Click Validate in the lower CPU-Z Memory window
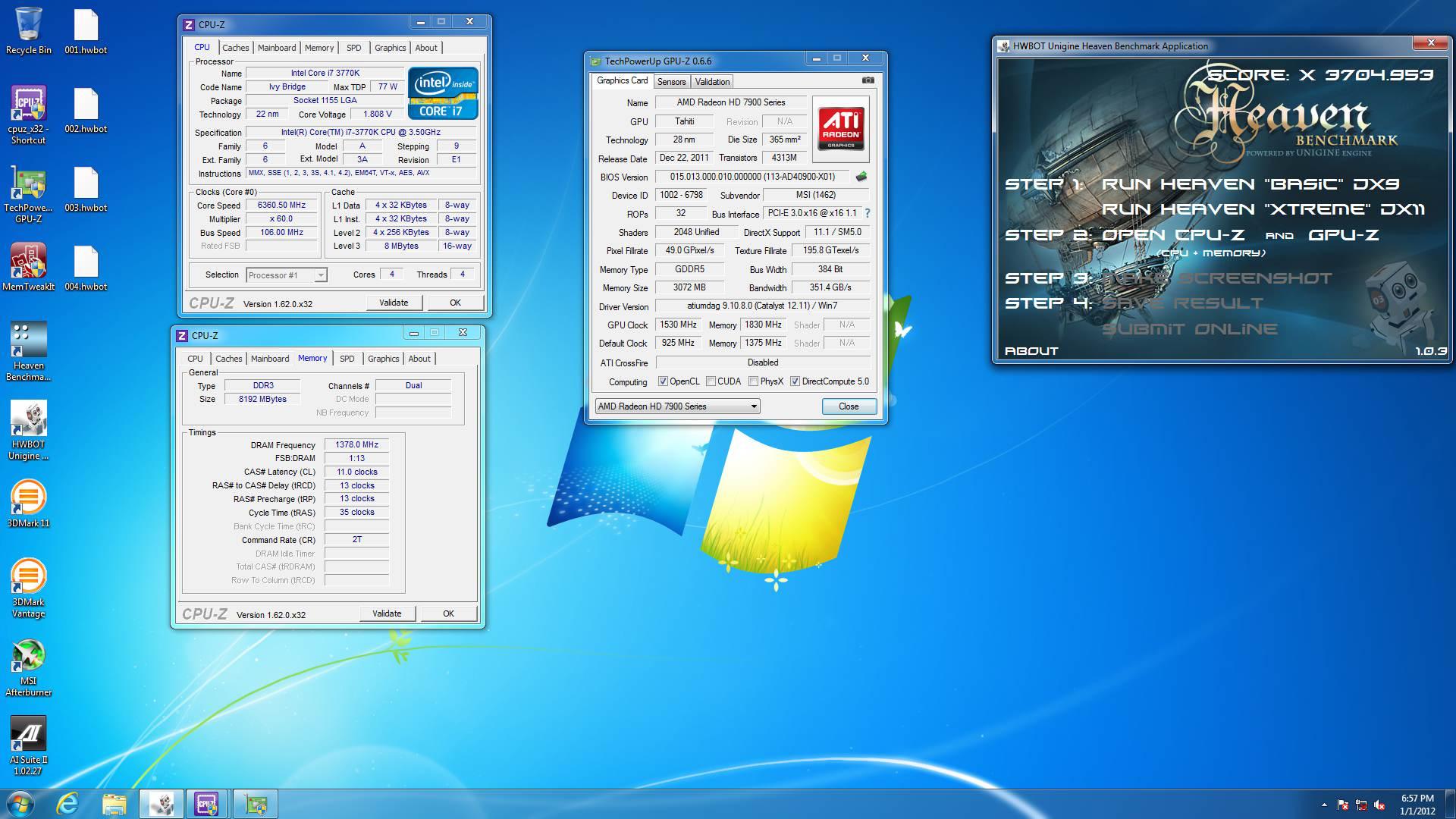Image resolution: width=1456 pixels, height=819 pixels. click(x=387, y=613)
